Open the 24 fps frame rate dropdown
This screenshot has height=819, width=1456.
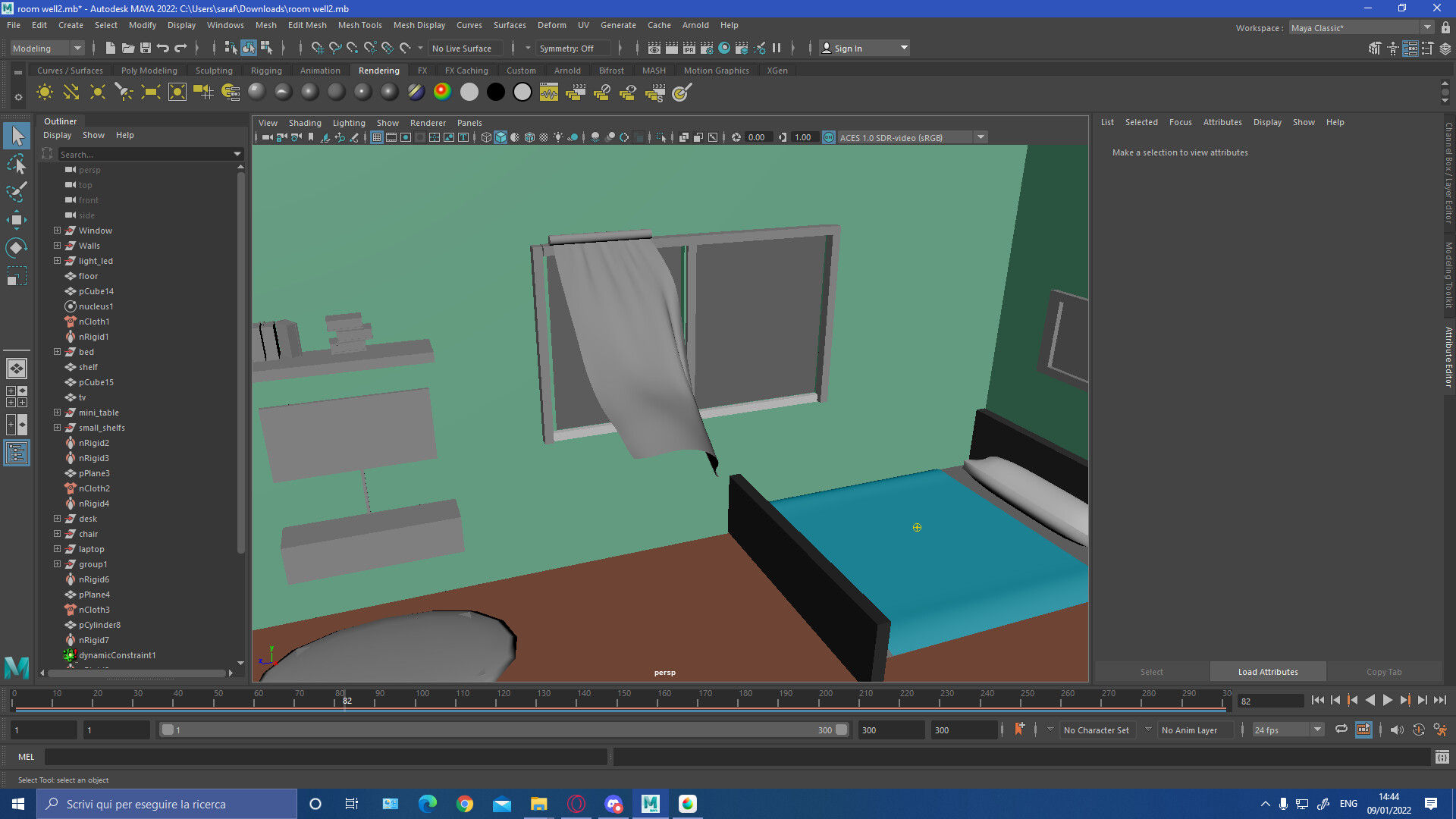1288,730
